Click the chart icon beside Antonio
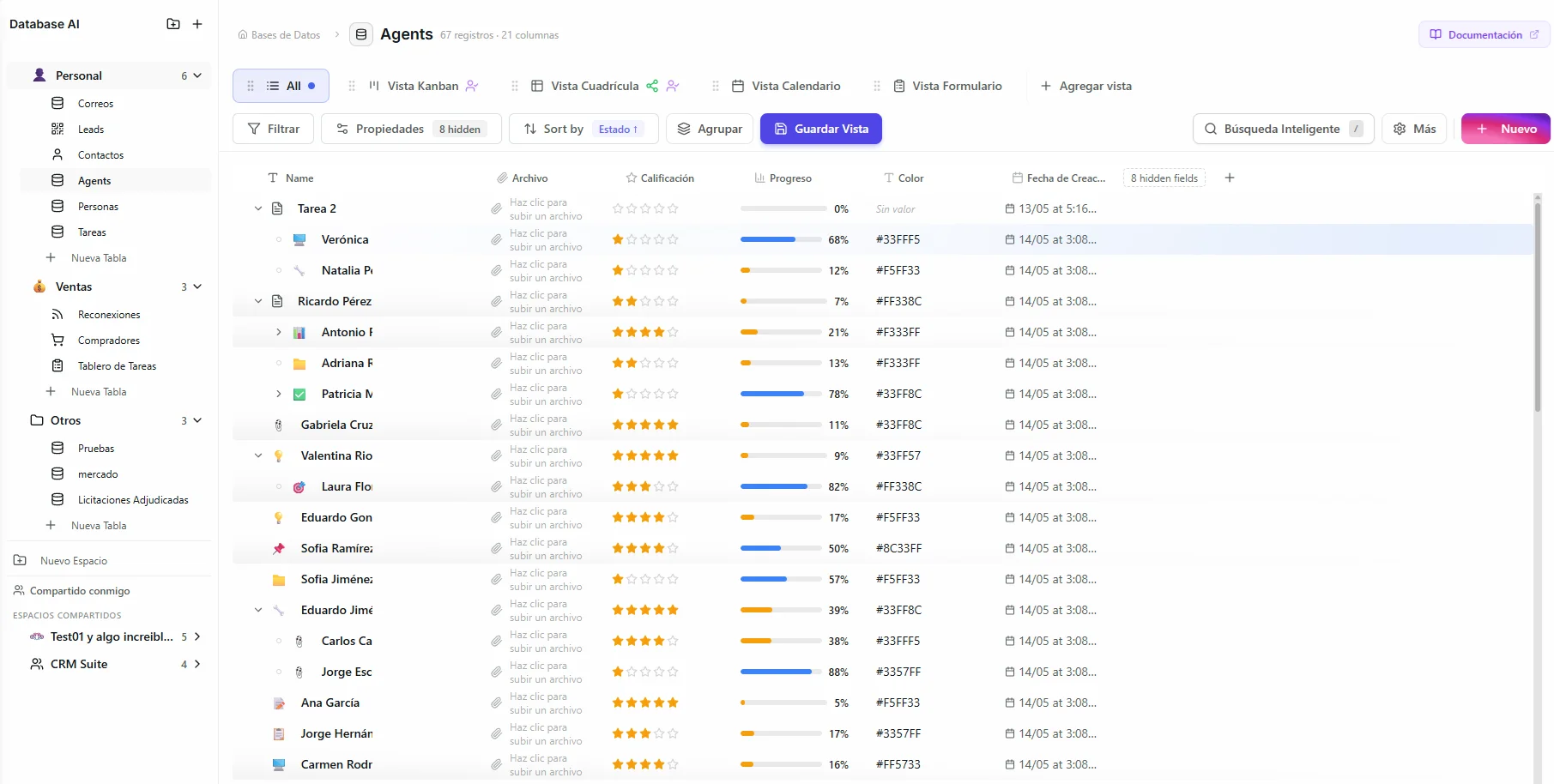Image resolution: width=1554 pixels, height=784 pixels. point(299,332)
